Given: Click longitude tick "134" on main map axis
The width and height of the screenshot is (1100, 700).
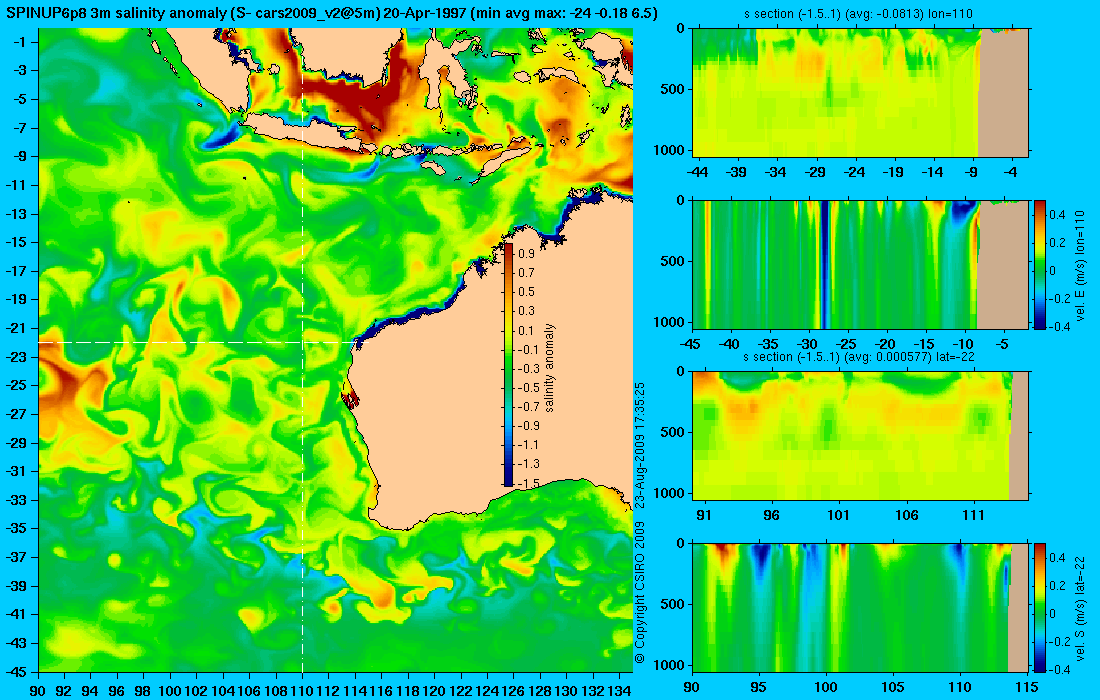Looking at the screenshot, I should pyautogui.click(x=619, y=690).
